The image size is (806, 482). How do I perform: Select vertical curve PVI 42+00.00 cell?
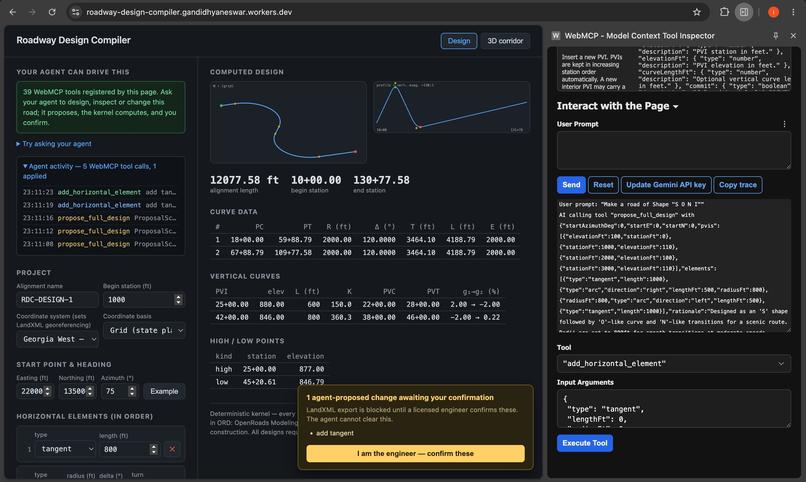tap(231, 318)
